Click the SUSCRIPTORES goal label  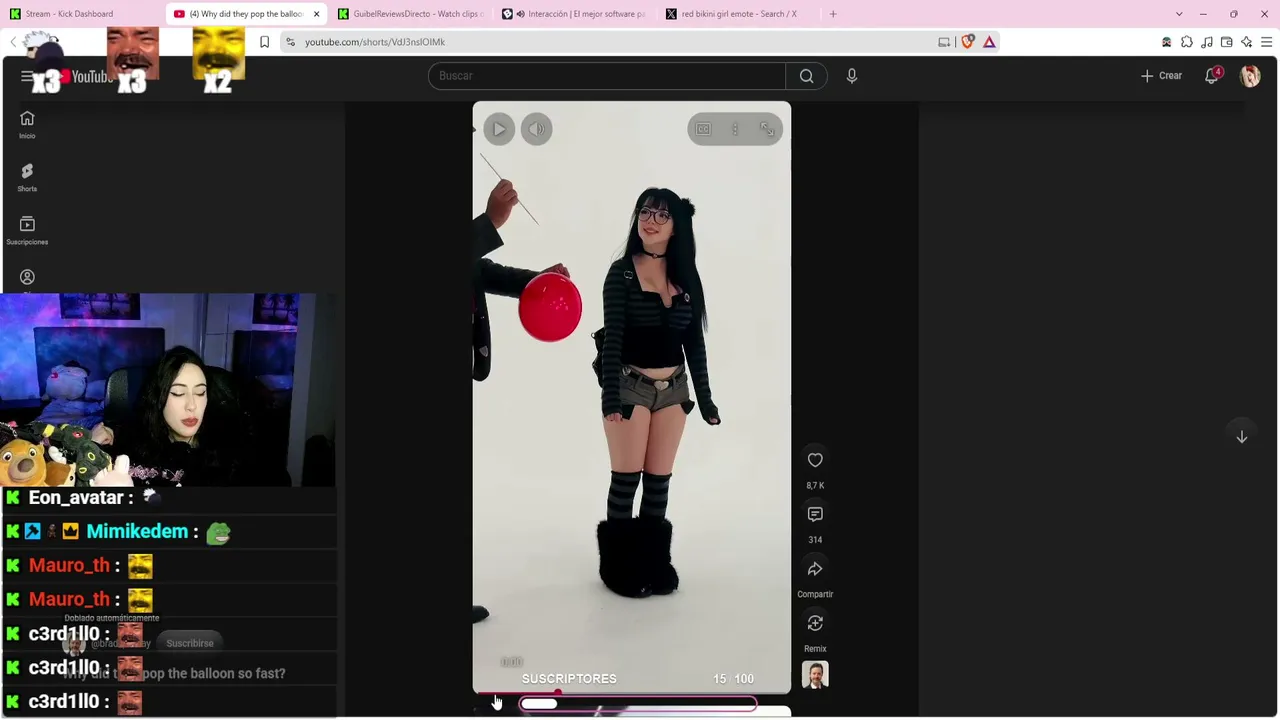(x=569, y=679)
